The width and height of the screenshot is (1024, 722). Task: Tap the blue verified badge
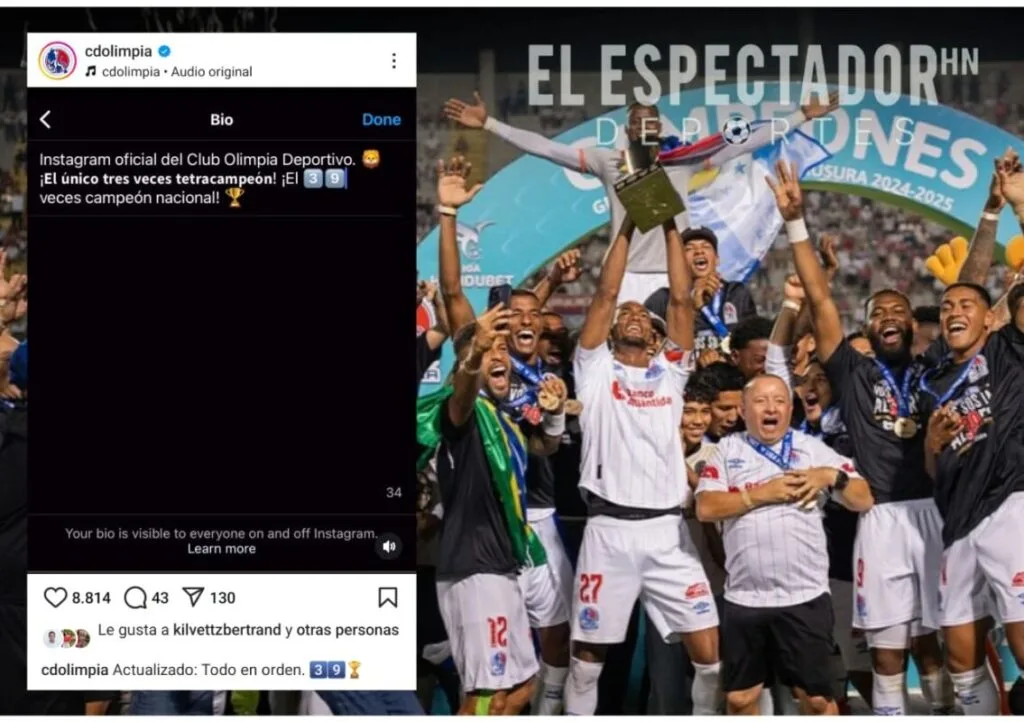[165, 51]
